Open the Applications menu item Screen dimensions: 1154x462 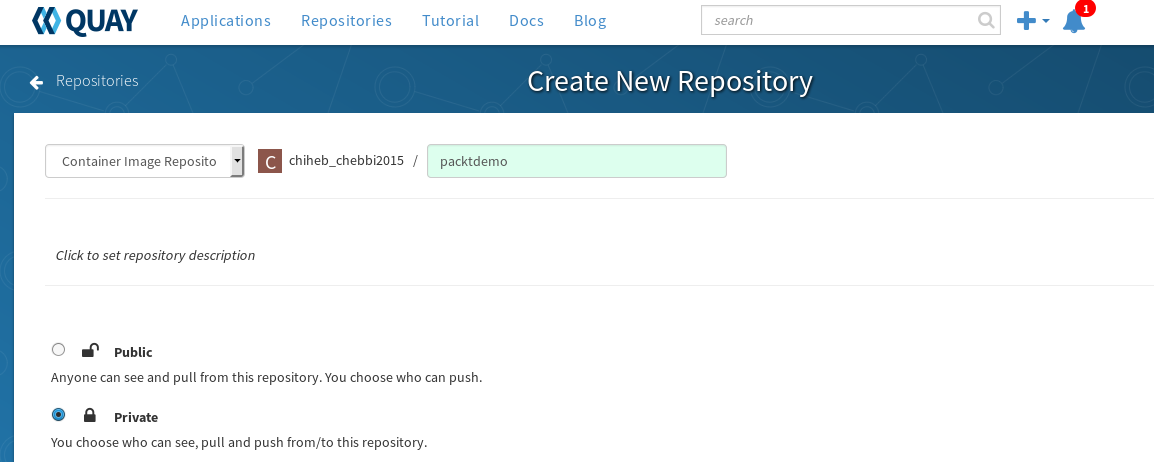226,21
